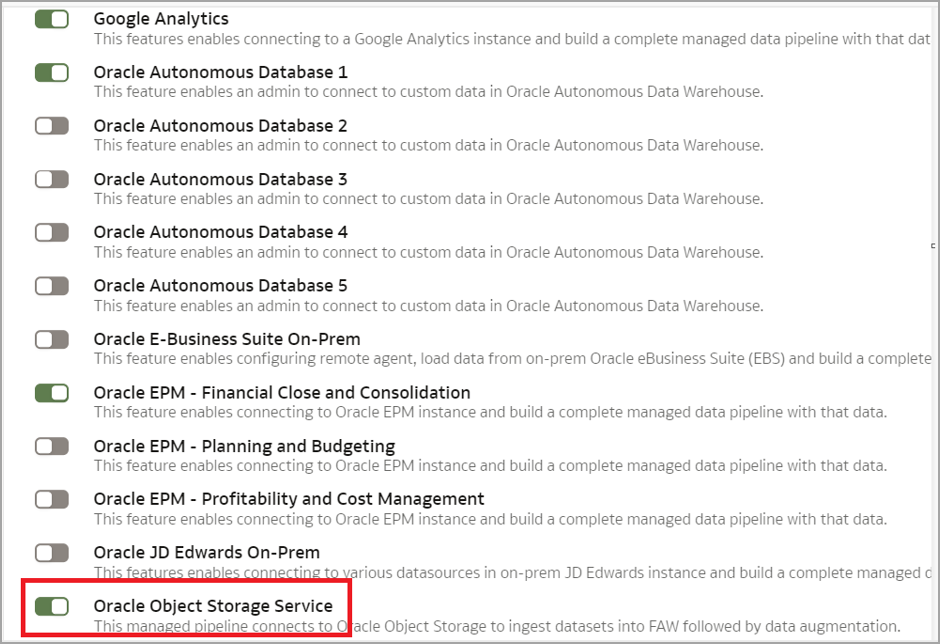Enable Oracle Autonomous Database 2 toggle
940x644 pixels.
[x=51, y=126]
